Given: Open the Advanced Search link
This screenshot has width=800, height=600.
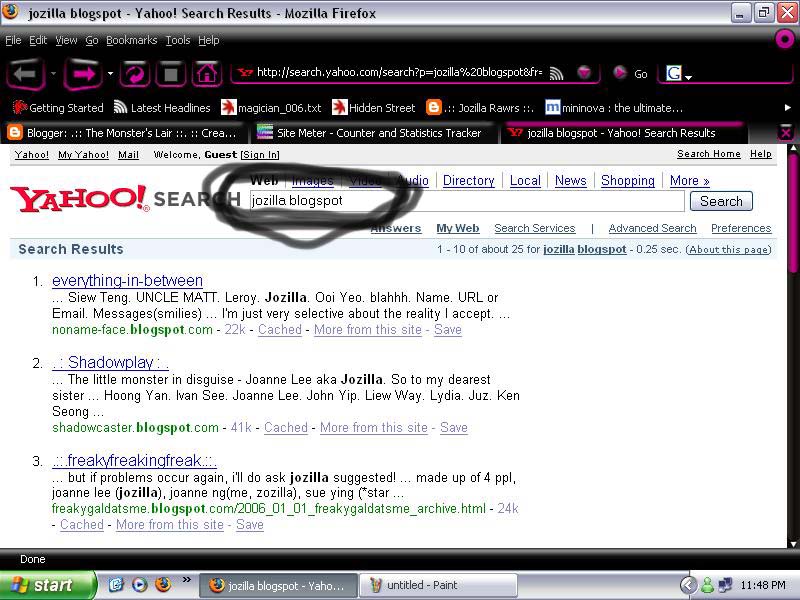Looking at the screenshot, I should pos(652,228).
